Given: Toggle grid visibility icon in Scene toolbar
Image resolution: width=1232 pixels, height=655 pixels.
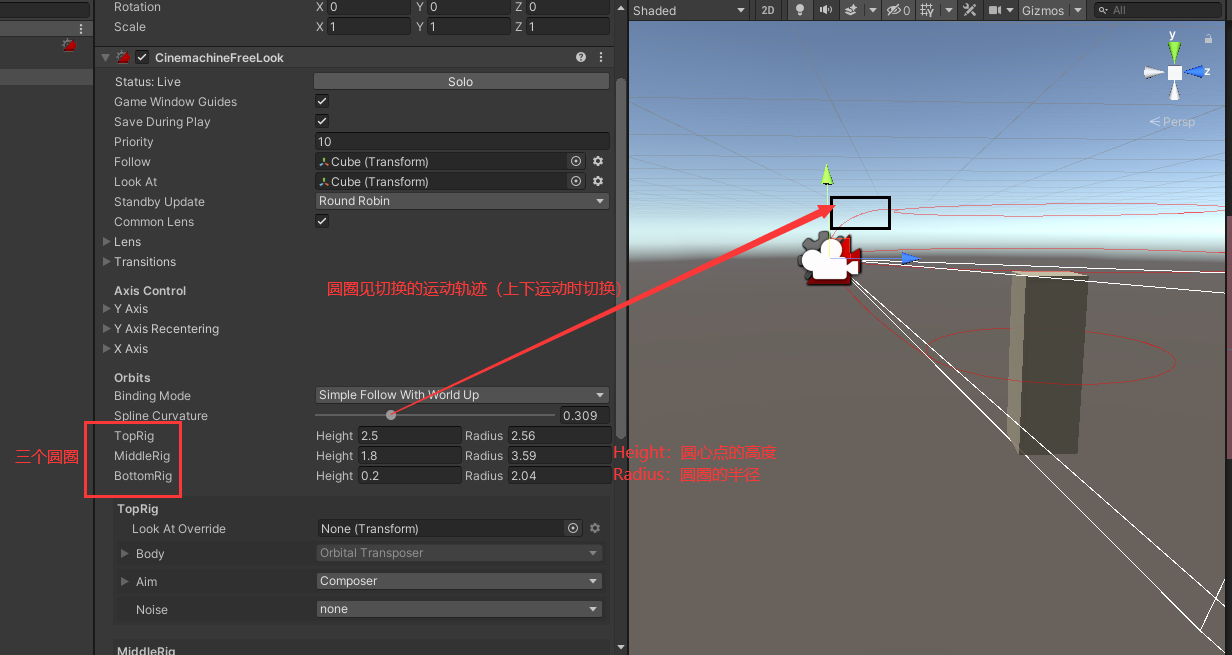Looking at the screenshot, I should (x=930, y=10).
